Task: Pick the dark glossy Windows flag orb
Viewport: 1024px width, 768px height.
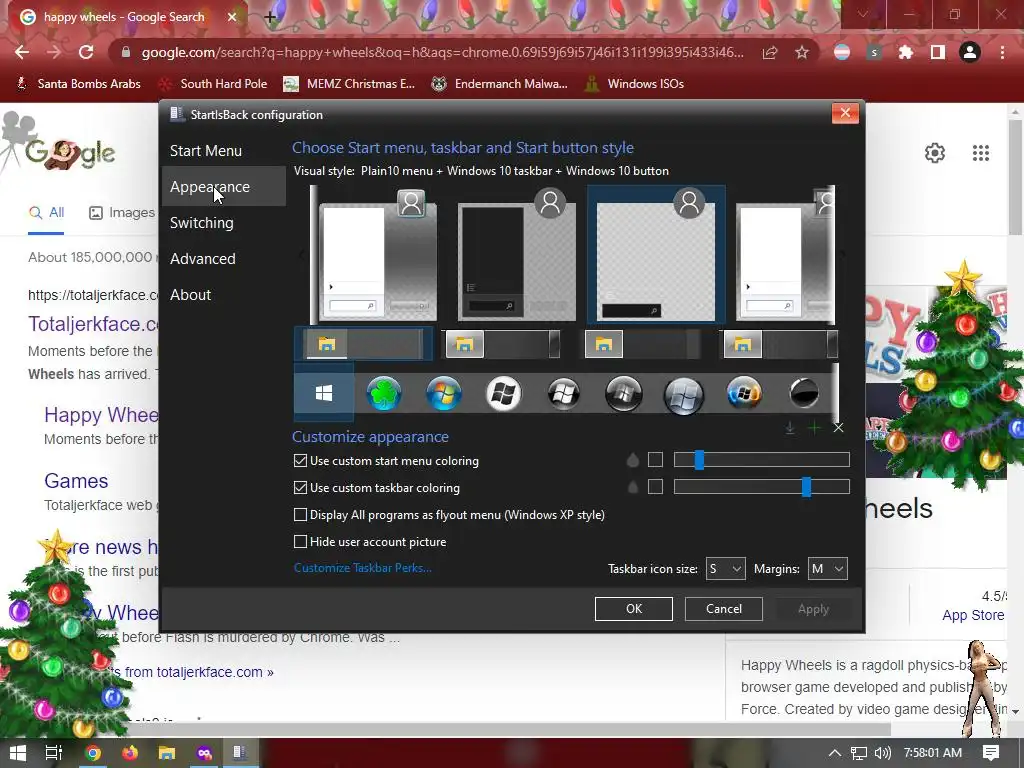Action: coord(564,394)
